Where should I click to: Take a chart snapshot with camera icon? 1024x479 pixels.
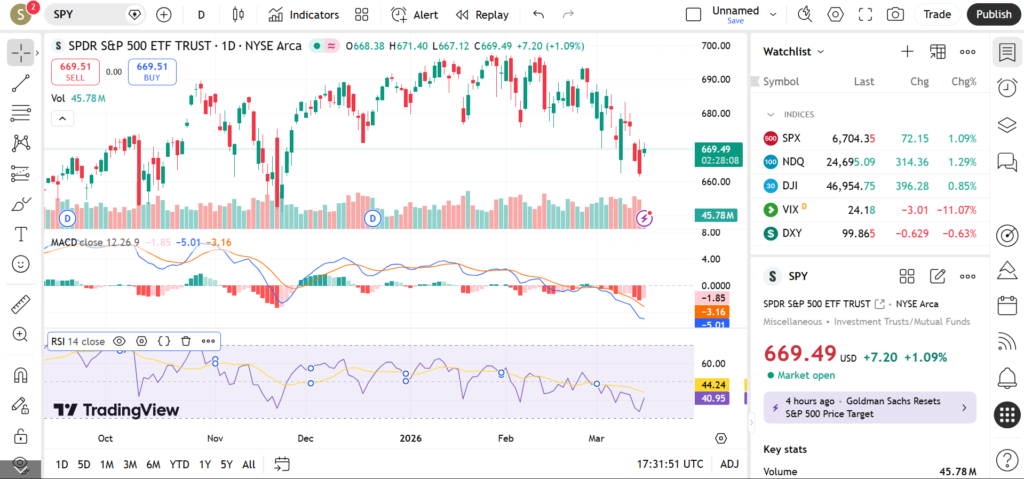895,14
